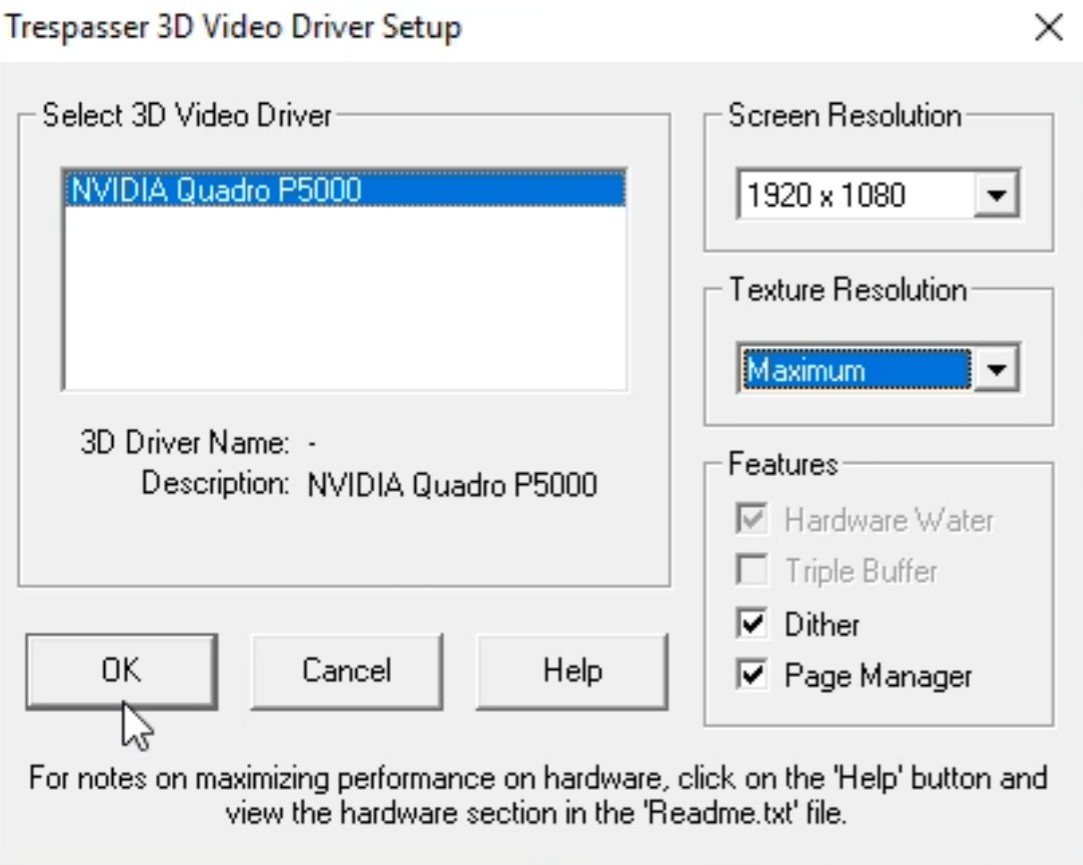Screen dimensions: 1083x865
Task: Expand the Texture Resolution dropdown arrow
Action: click(995, 371)
